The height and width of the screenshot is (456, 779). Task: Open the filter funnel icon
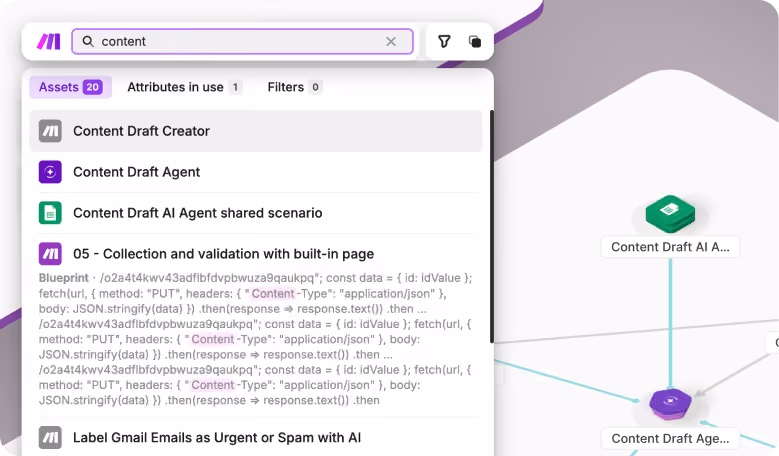pos(444,41)
